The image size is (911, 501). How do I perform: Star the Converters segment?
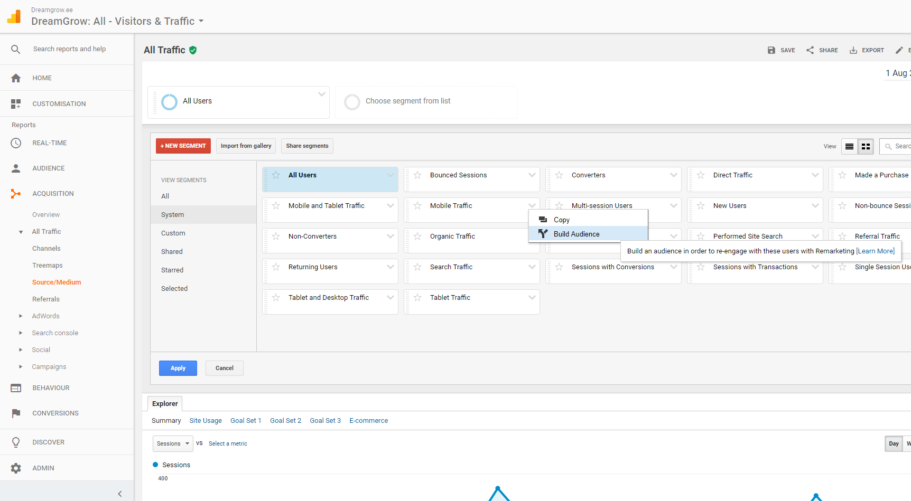[559, 175]
